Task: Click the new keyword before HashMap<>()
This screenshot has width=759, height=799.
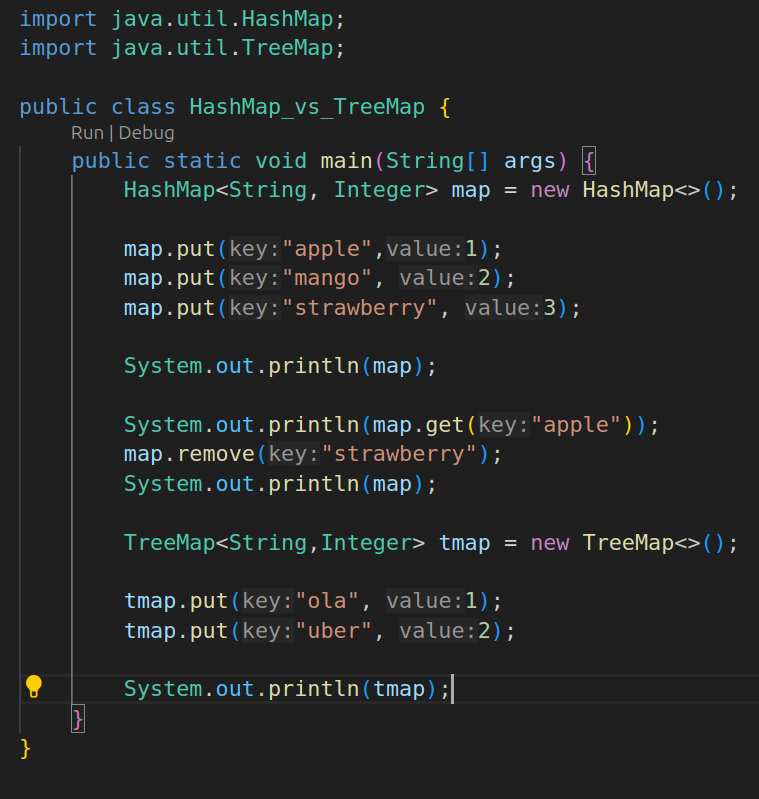Action: (x=550, y=190)
